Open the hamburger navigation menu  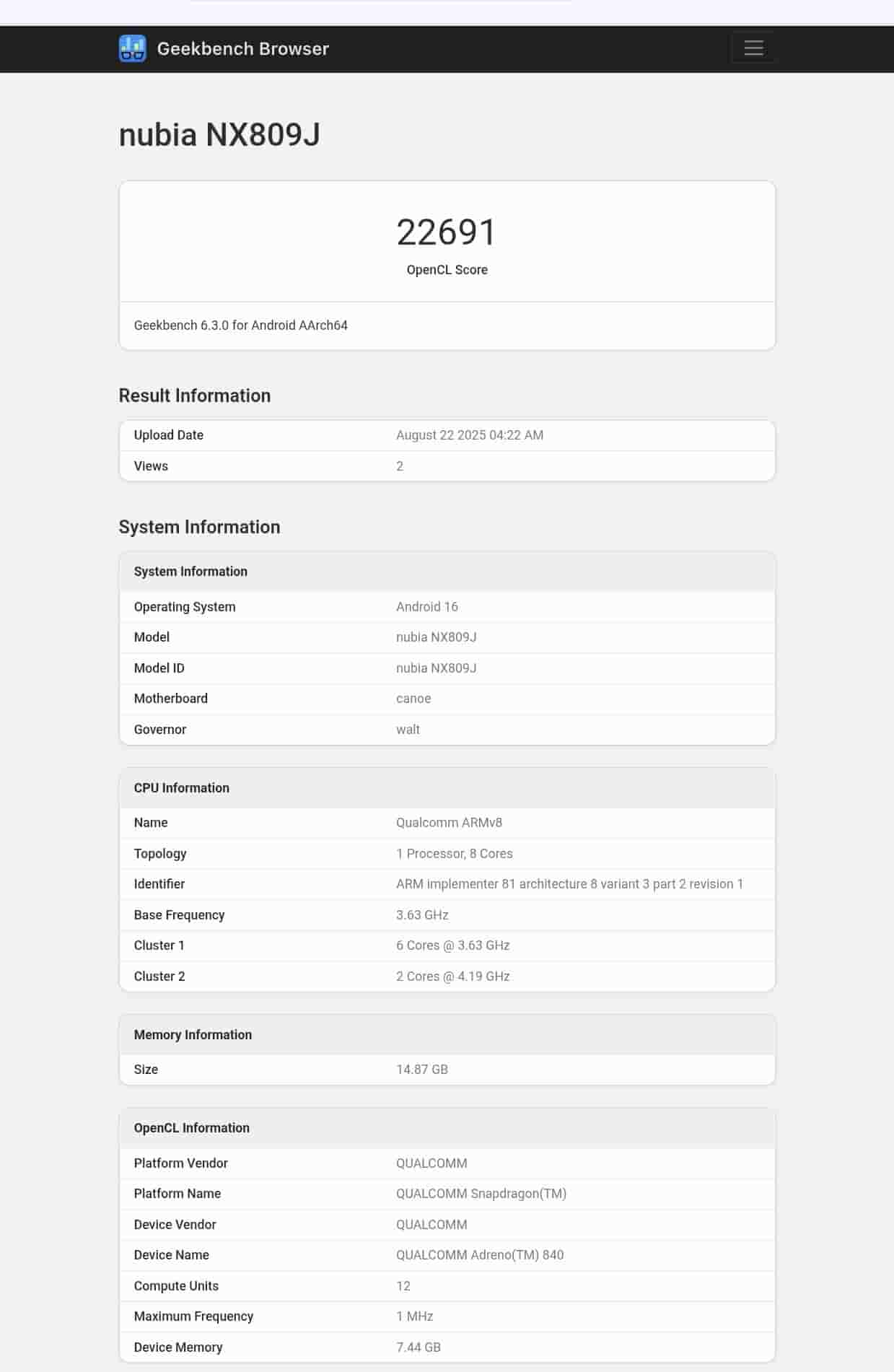[753, 48]
